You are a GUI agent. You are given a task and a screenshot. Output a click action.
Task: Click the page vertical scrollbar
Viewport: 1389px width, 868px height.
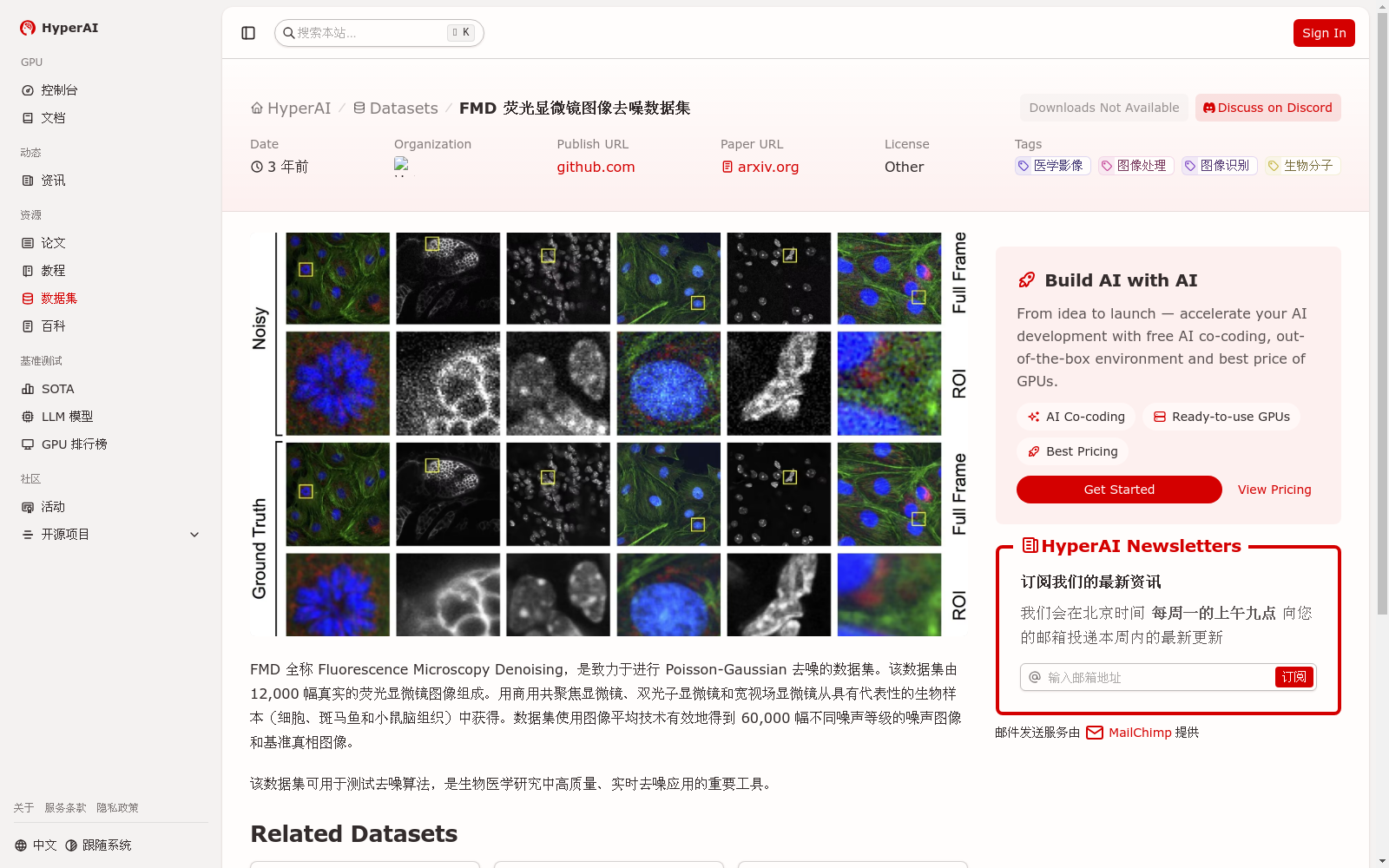click(1382, 312)
